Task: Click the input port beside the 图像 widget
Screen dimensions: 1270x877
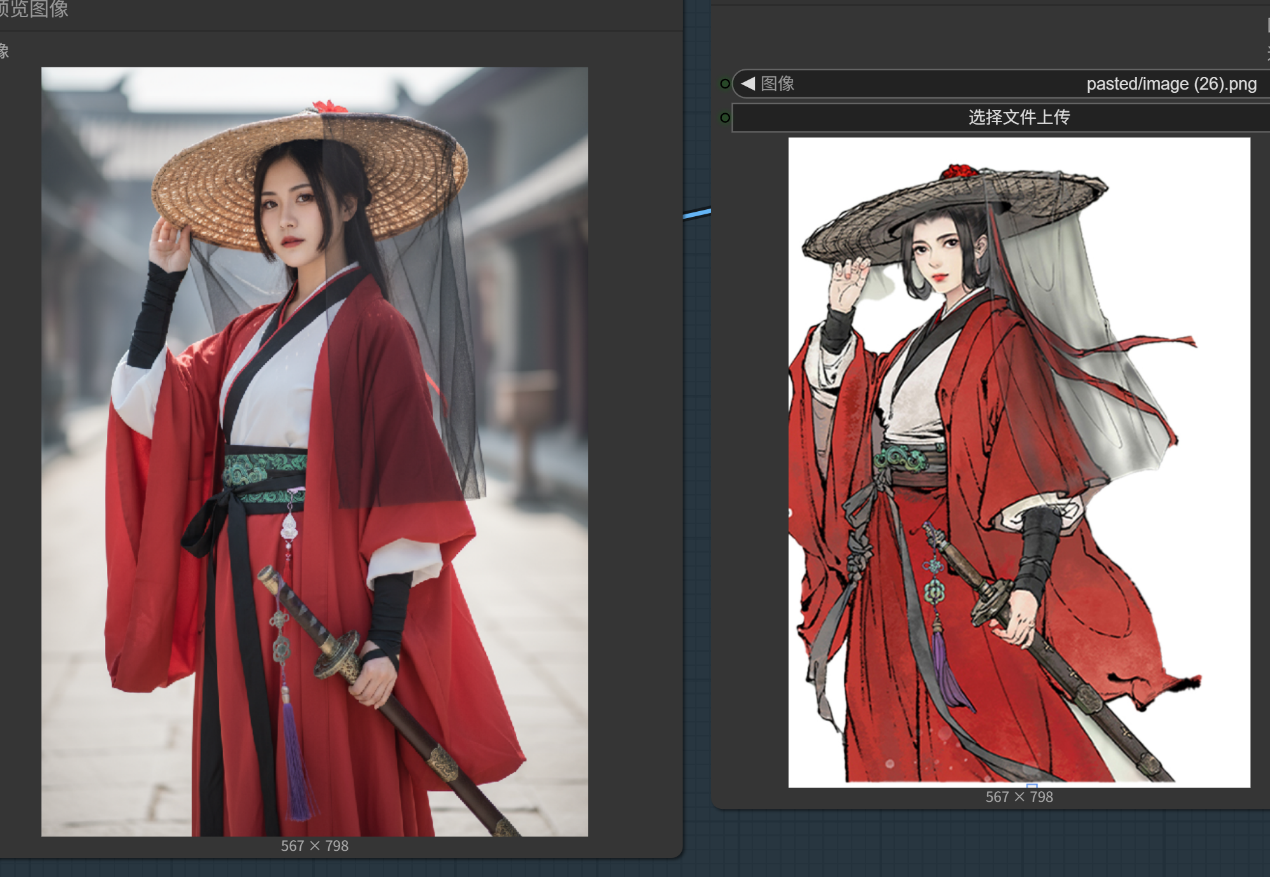Action: [725, 84]
